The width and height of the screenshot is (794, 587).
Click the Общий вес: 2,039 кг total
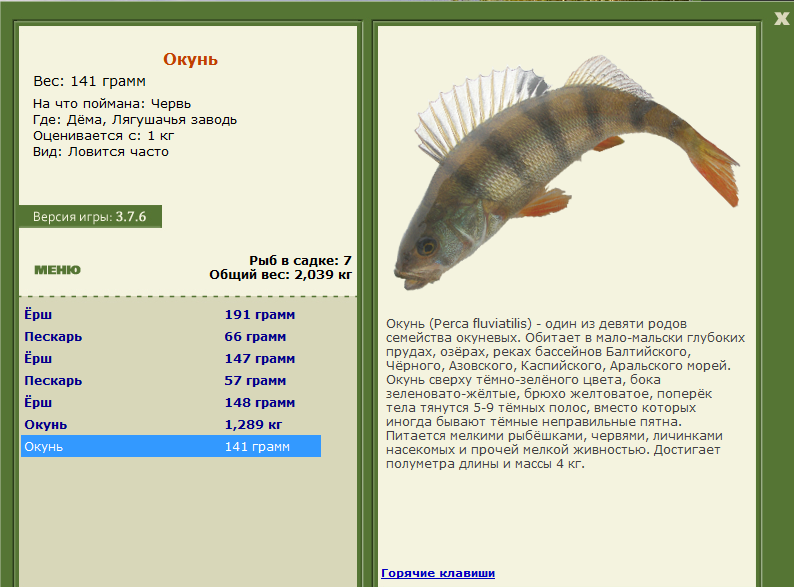coord(281,275)
